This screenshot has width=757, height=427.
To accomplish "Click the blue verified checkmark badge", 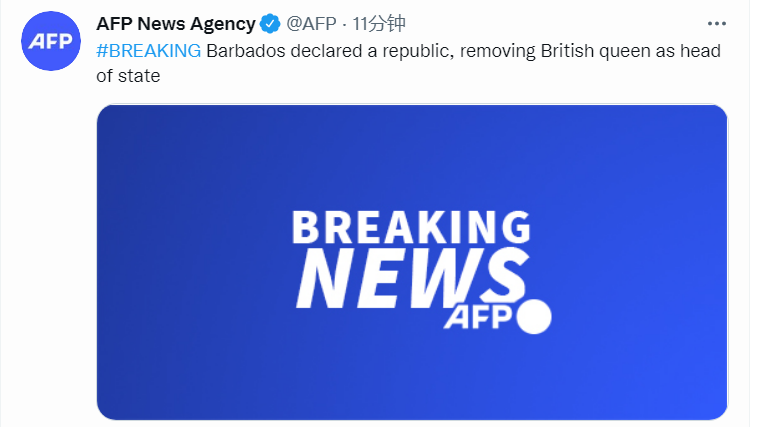I will 270,24.
